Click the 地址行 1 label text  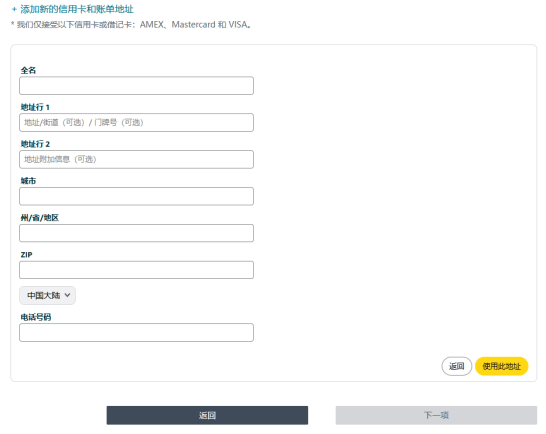[35, 107]
